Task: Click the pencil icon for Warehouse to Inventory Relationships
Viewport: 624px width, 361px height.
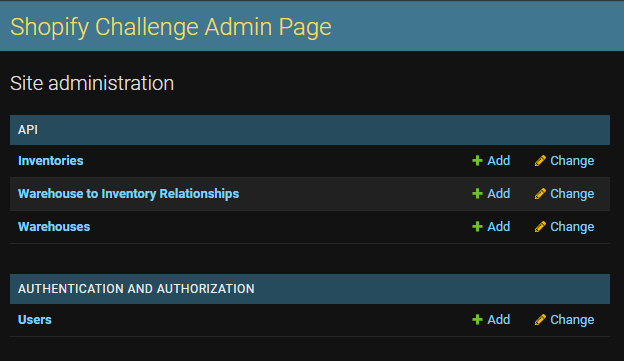Action: tap(540, 194)
